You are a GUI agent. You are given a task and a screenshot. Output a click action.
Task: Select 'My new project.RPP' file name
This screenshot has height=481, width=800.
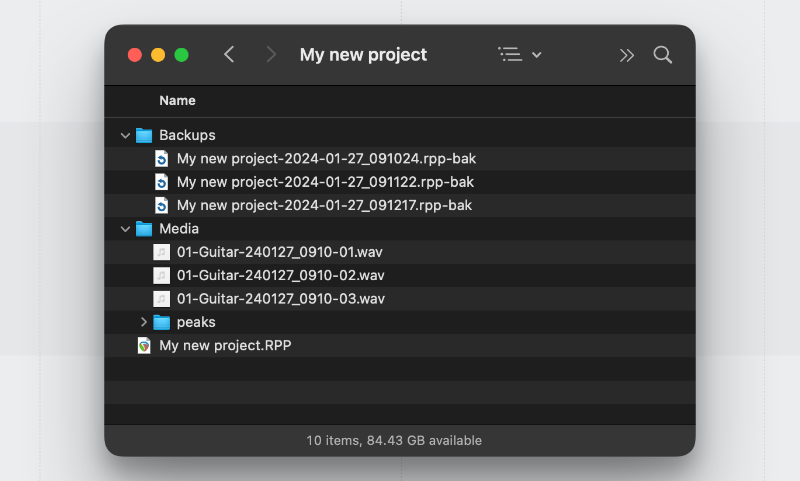pyautogui.click(x=225, y=346)
